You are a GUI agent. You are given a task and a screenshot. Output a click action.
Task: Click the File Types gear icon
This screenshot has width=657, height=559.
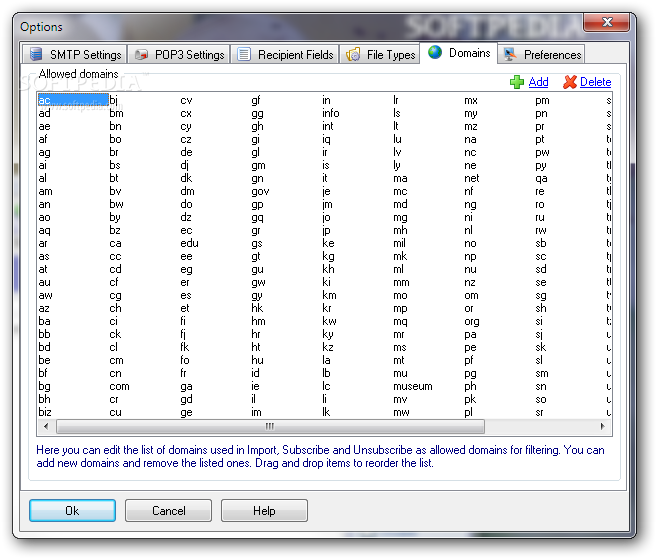coord(353,54)
